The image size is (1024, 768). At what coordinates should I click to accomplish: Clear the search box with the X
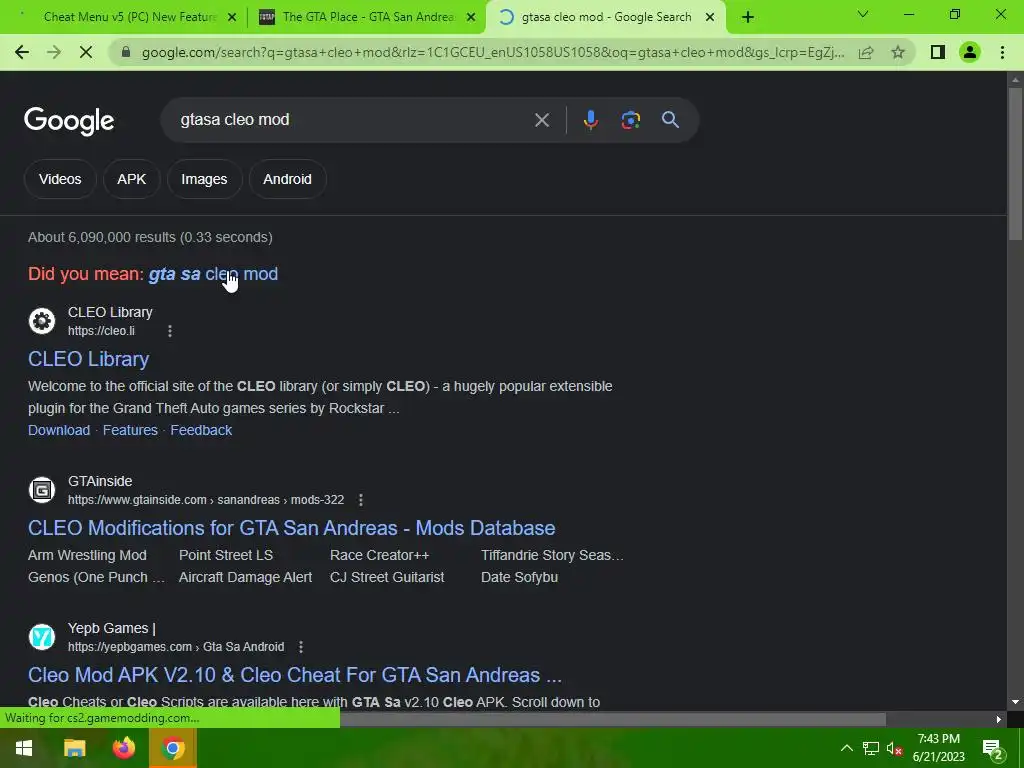point(541,120)
